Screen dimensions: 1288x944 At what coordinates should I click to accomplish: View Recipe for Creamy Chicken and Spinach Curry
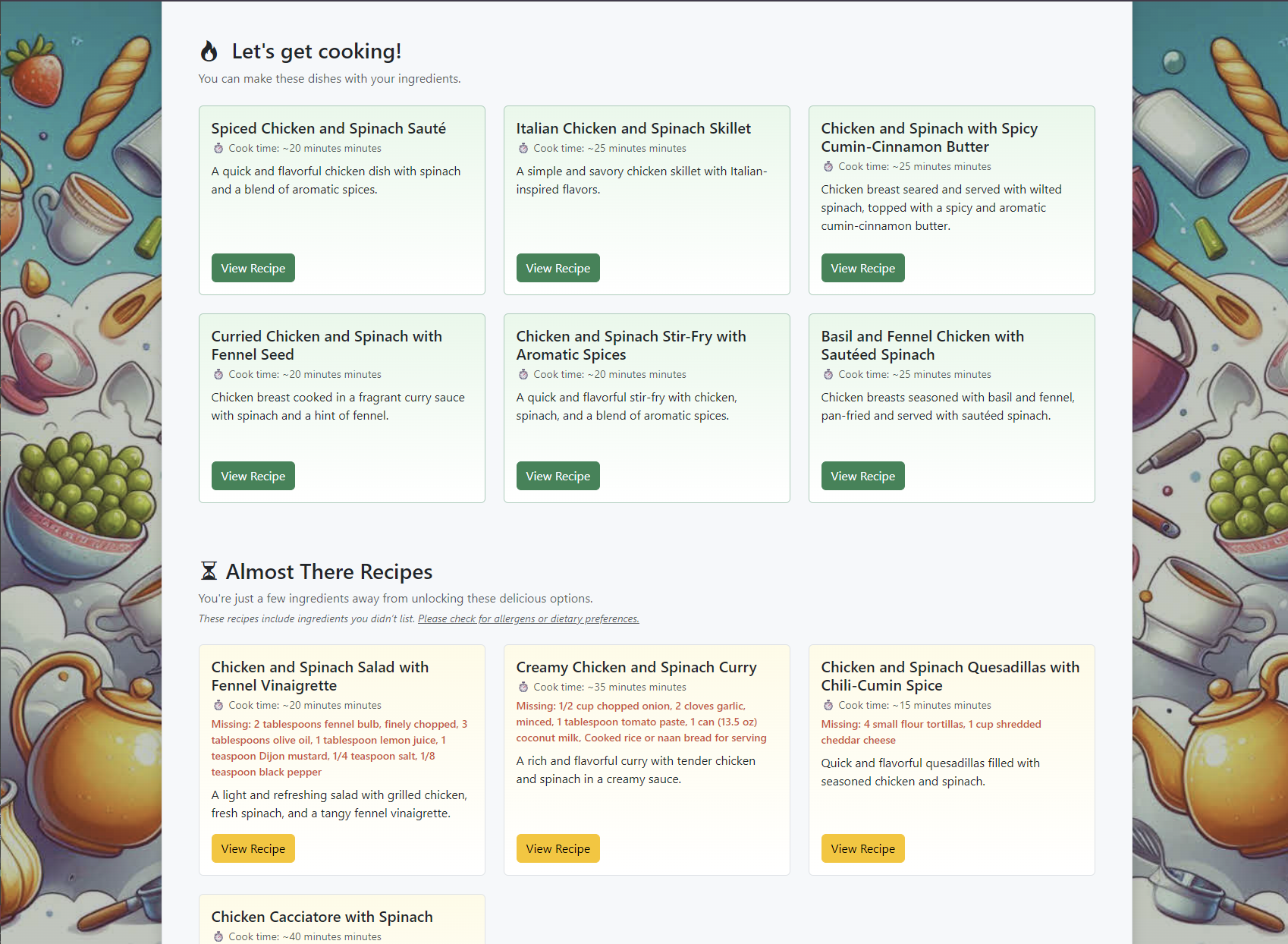click(x=558, y=848)
